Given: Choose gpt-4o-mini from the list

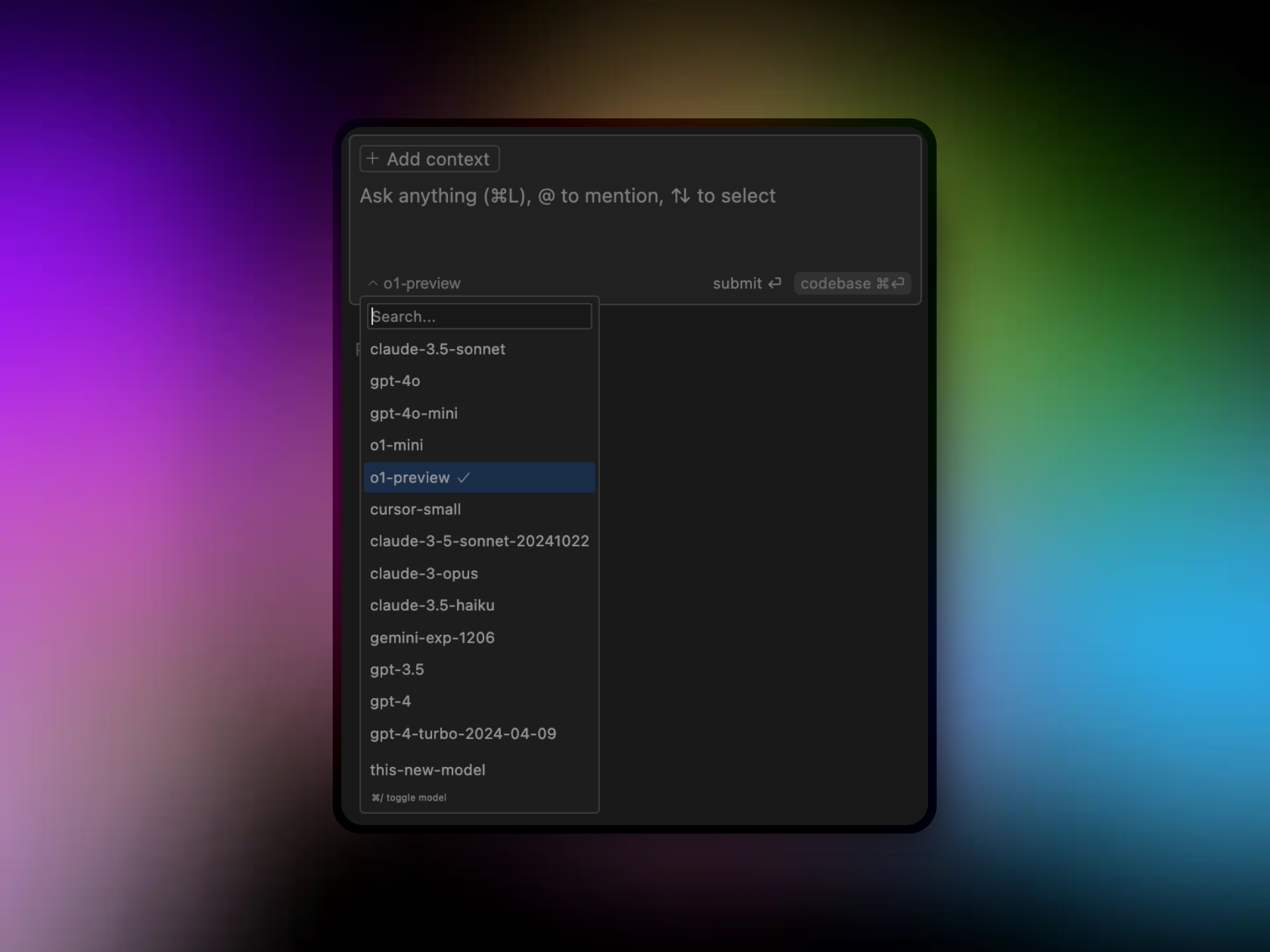Looking at the screenshot, I should click(x=480, y=413).
